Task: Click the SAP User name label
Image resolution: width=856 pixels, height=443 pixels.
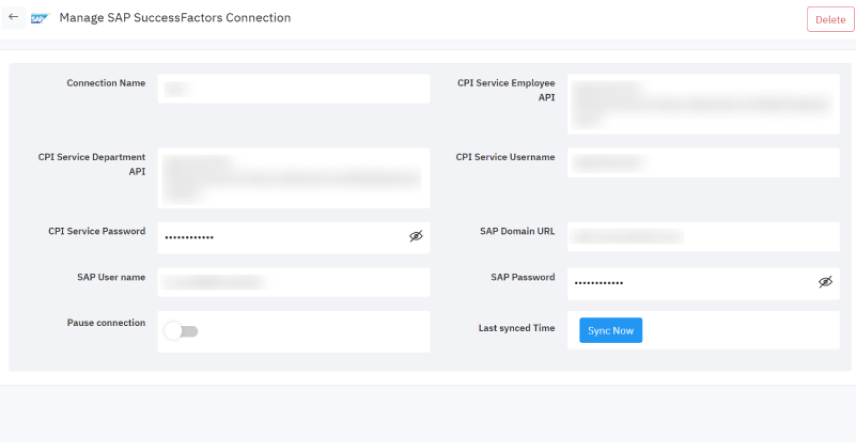Action: click(x=111, y=277)
